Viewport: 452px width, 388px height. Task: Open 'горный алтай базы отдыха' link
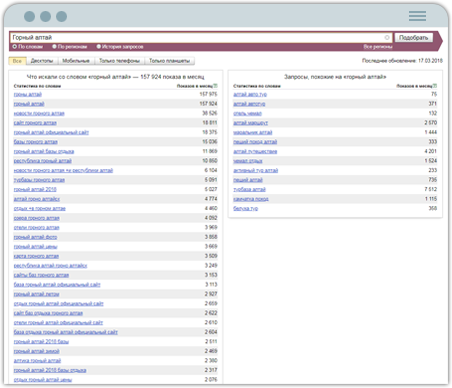(44, 151)
